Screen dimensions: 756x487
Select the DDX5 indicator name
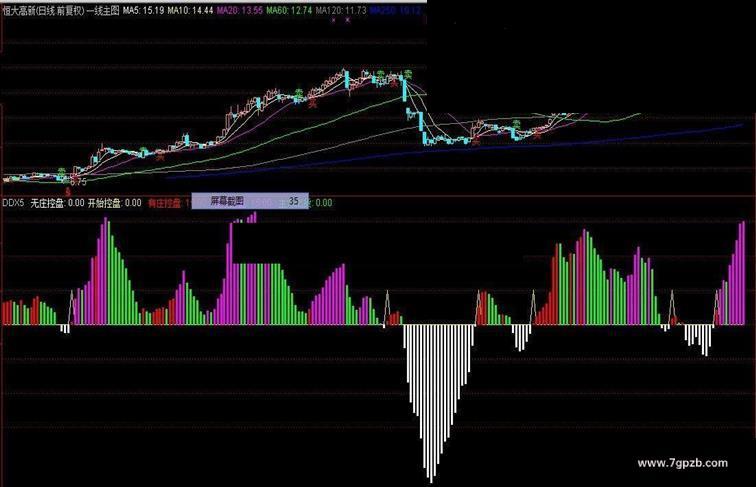click(x=13, y=203)
